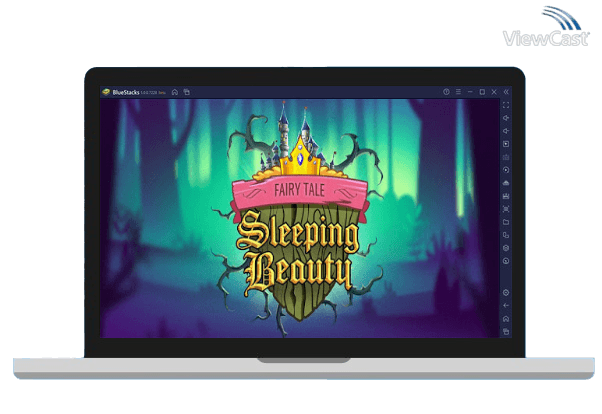Click the install APK icon in sidebar
Viewport: 602px width, 414px height.
[x=506, y=183]
